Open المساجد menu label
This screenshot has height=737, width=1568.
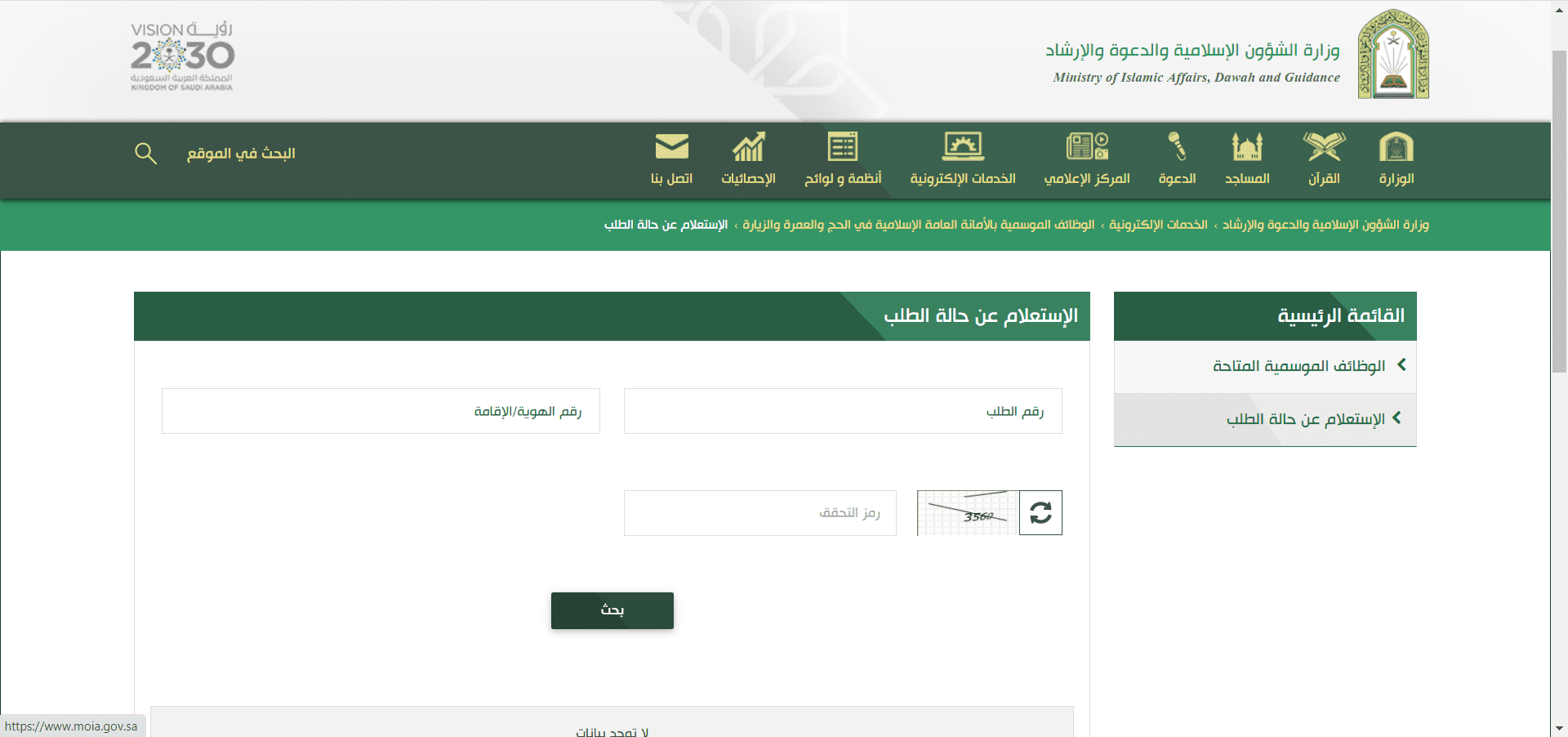(x=1247, y=179)
